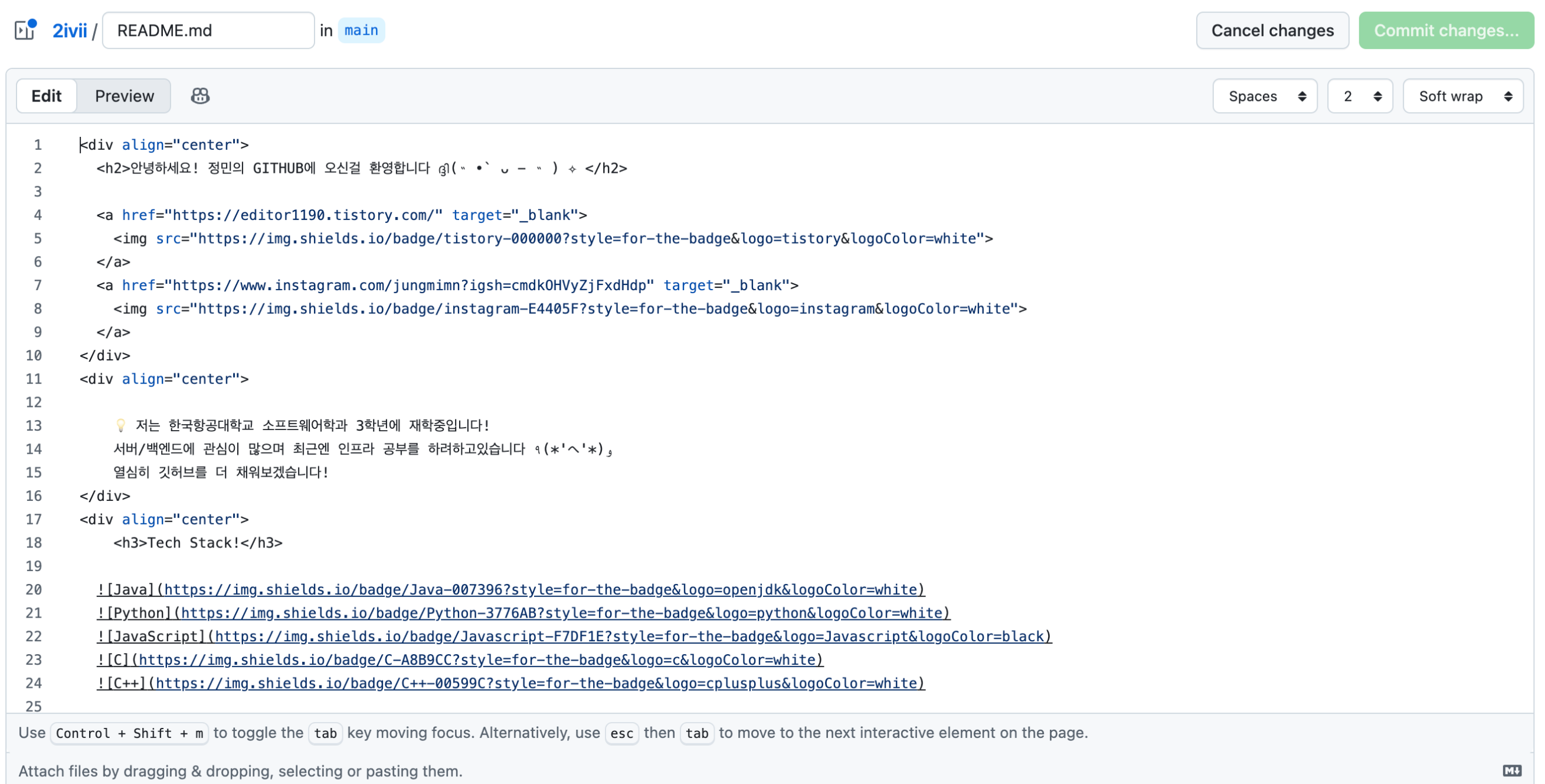
Task: Open the indent size 2 dropdown
Action: [x=1360, y=96]
